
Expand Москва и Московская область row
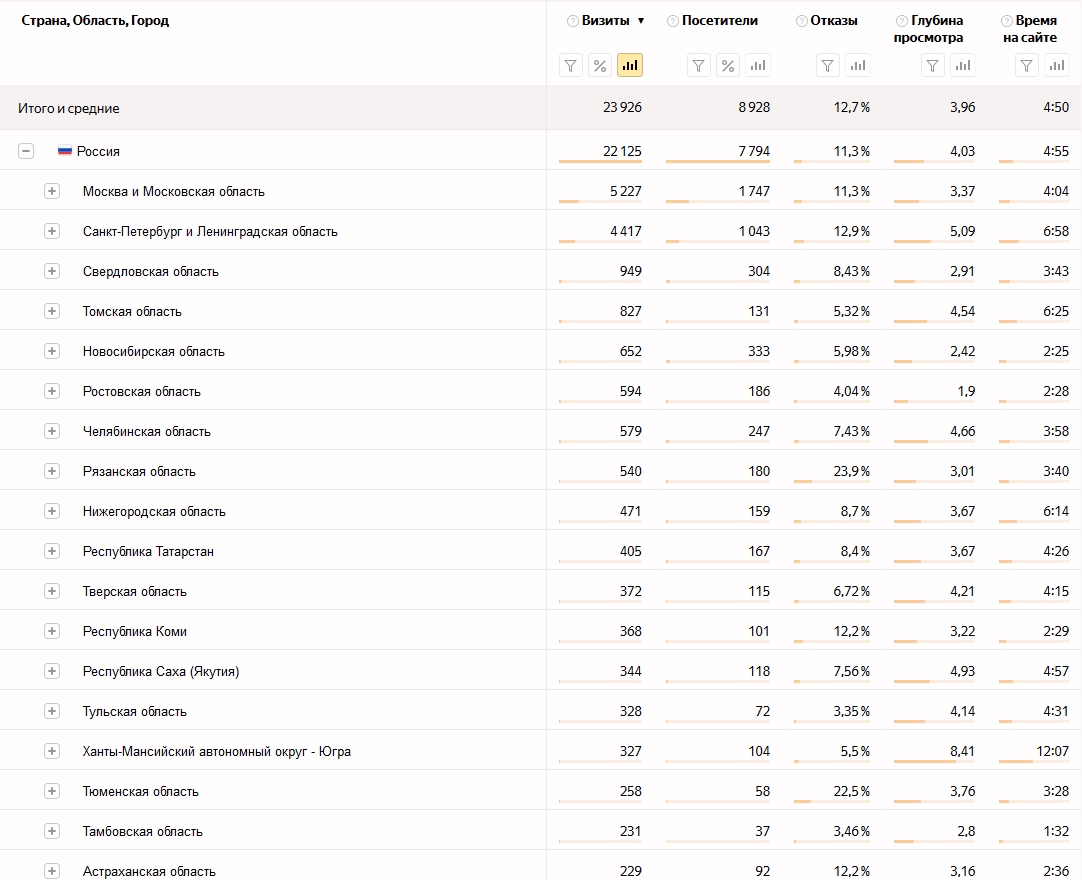(x=52, y=191)
